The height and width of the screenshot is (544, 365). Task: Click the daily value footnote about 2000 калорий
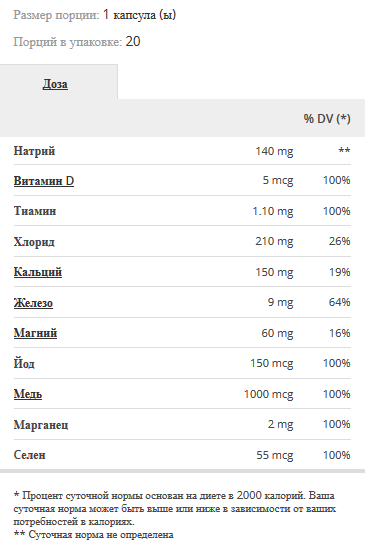175,508
